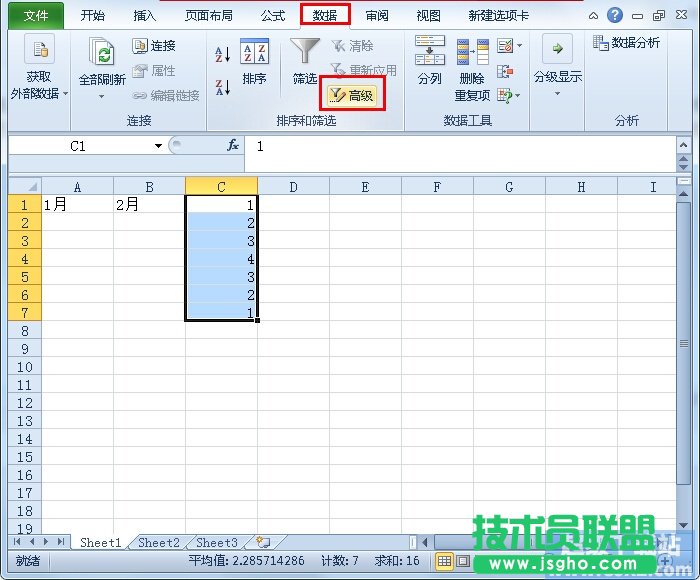Screen dimensions: 700x580
Task: Sort ascending A to Z
Action: click(222, 54)
